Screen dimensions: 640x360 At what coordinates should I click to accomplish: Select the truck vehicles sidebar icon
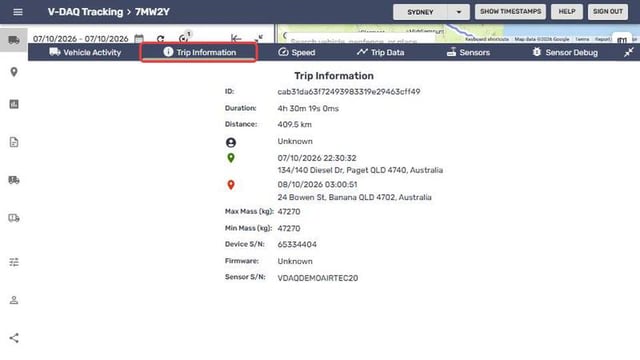click(x=14, y=40)
